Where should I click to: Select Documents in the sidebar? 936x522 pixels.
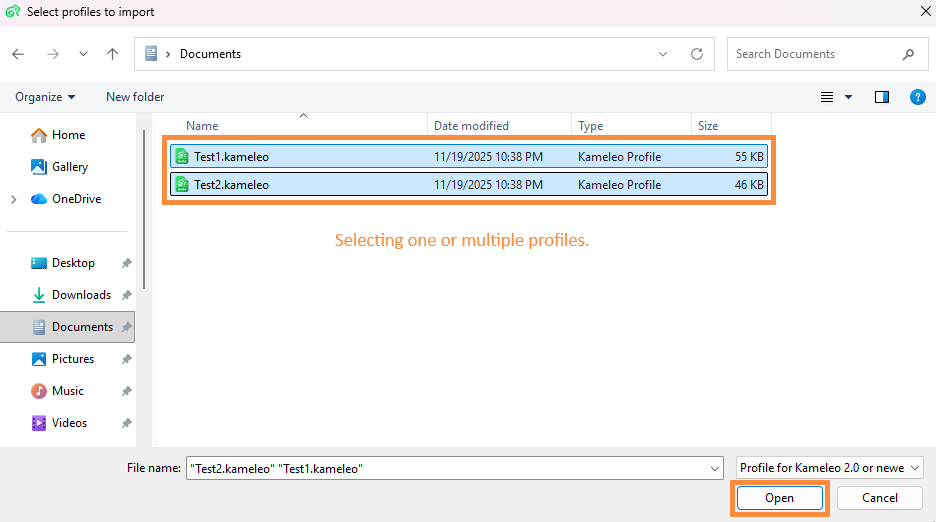point(67,327)
